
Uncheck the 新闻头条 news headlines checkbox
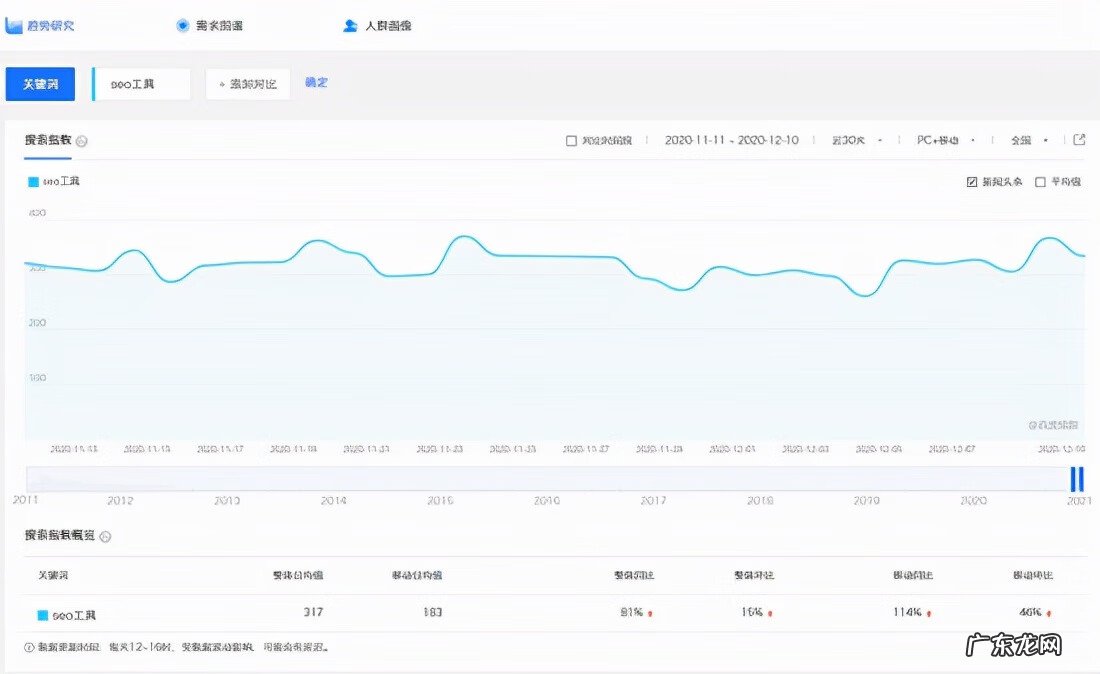972,182
